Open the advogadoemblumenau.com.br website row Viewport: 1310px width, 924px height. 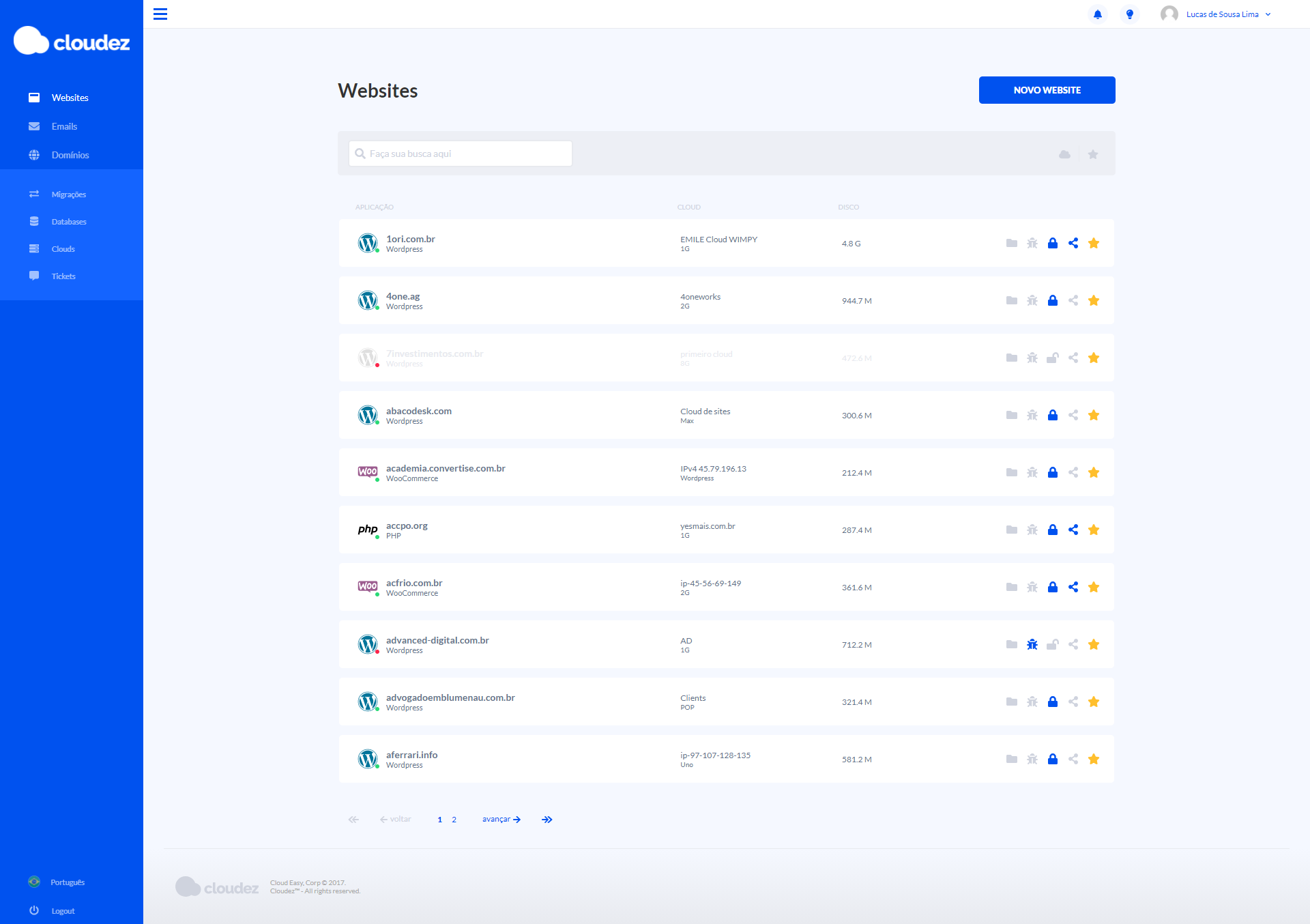[x=727, y=702]
